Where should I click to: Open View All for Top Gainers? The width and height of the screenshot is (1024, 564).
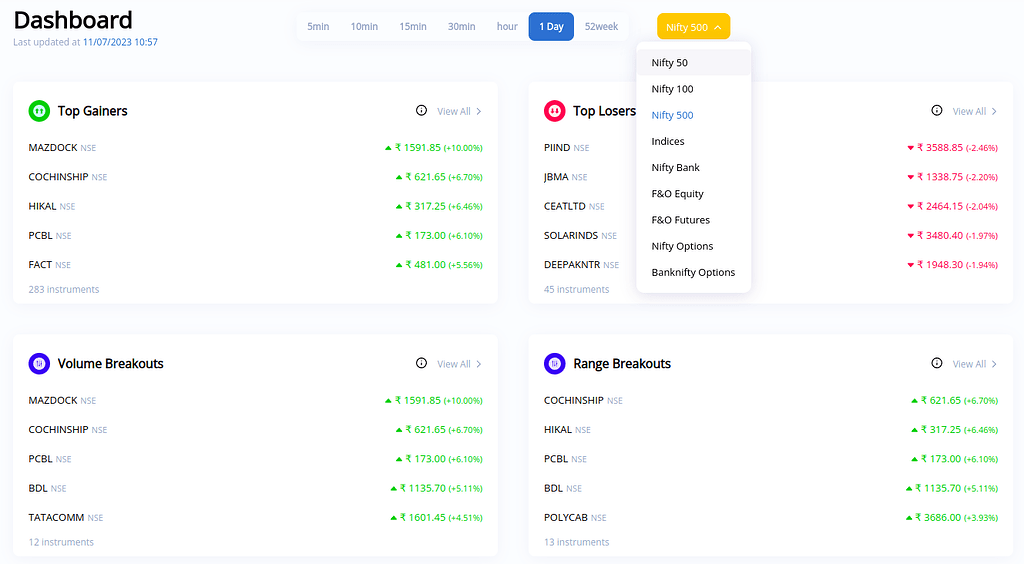click(x=459, y=112)
